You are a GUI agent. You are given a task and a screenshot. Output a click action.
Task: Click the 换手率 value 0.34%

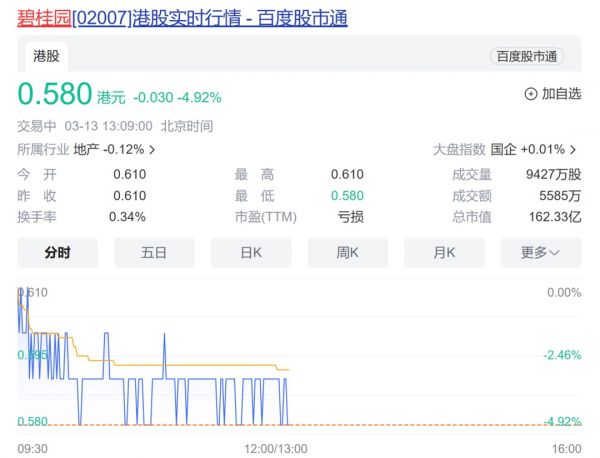pos(127,217)
